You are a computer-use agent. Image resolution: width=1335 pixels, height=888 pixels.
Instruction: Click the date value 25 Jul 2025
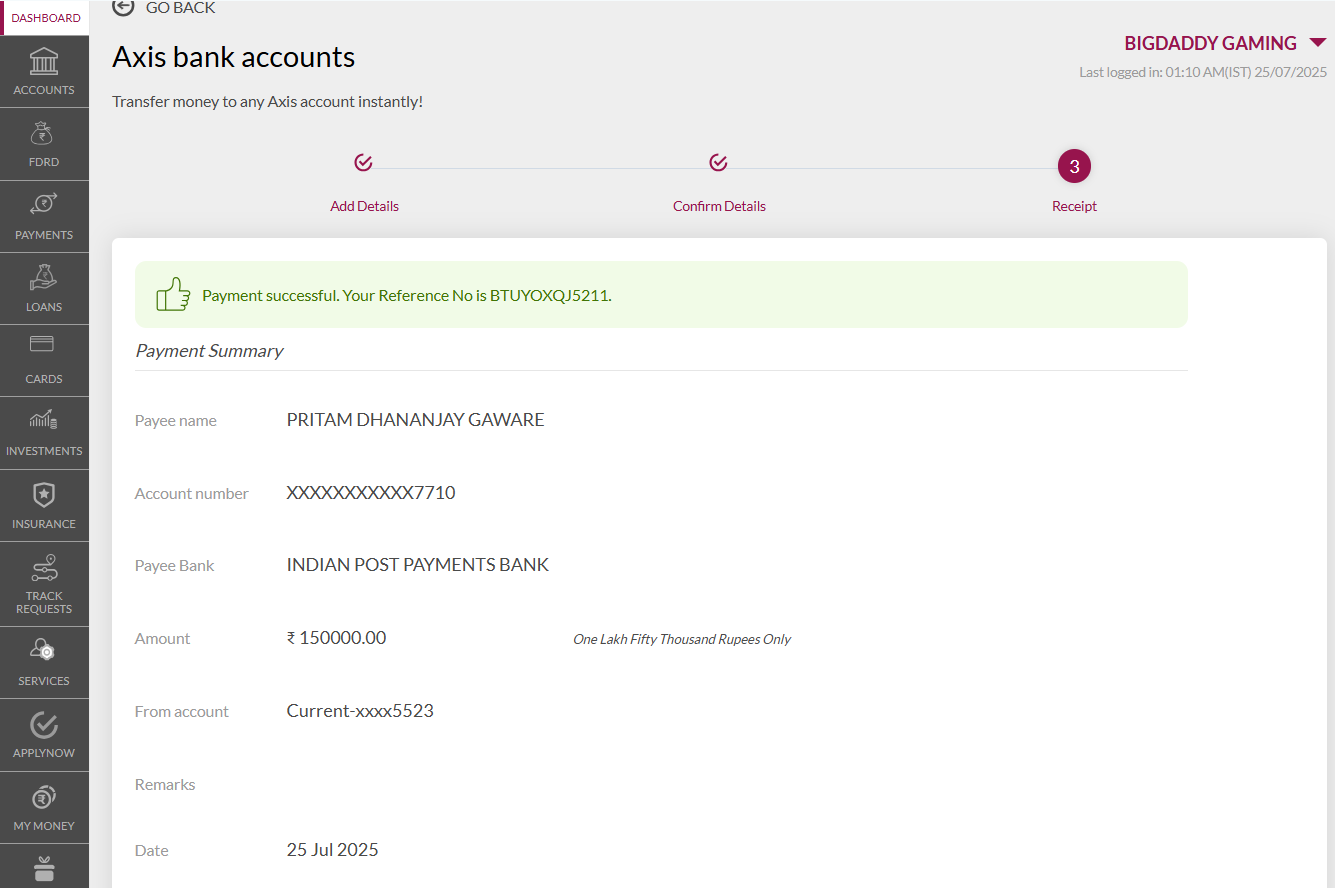(x=332, y=850)
